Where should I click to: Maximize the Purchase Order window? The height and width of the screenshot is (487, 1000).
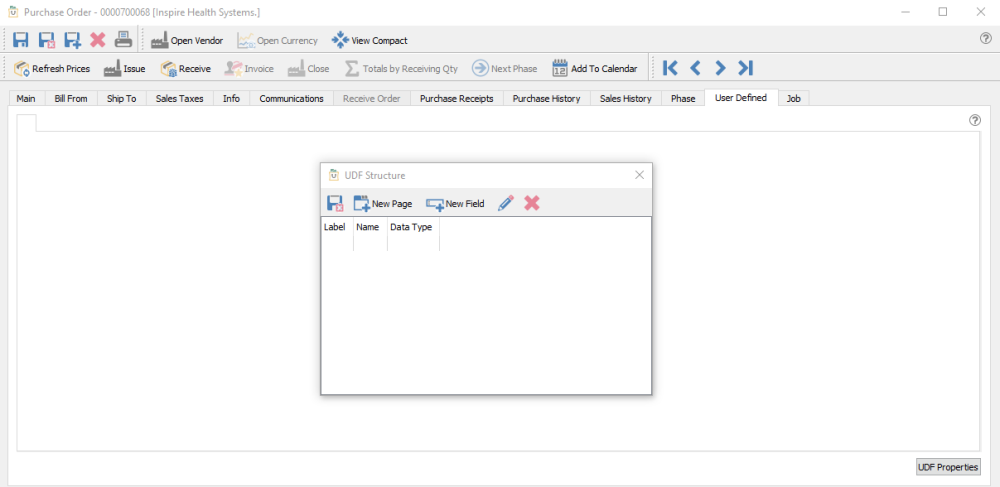(943, 11)
